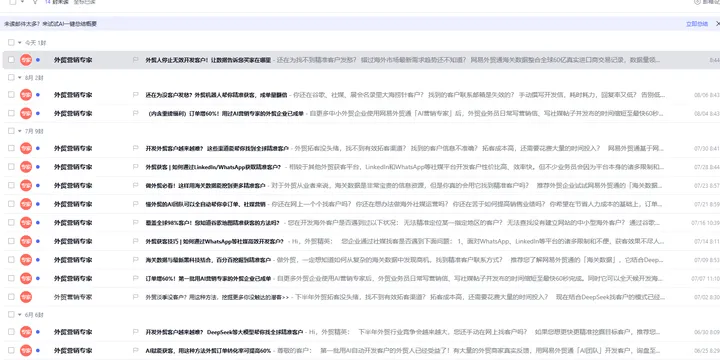Click the 立即总结 link in the AI banner

tap(697, 24)
